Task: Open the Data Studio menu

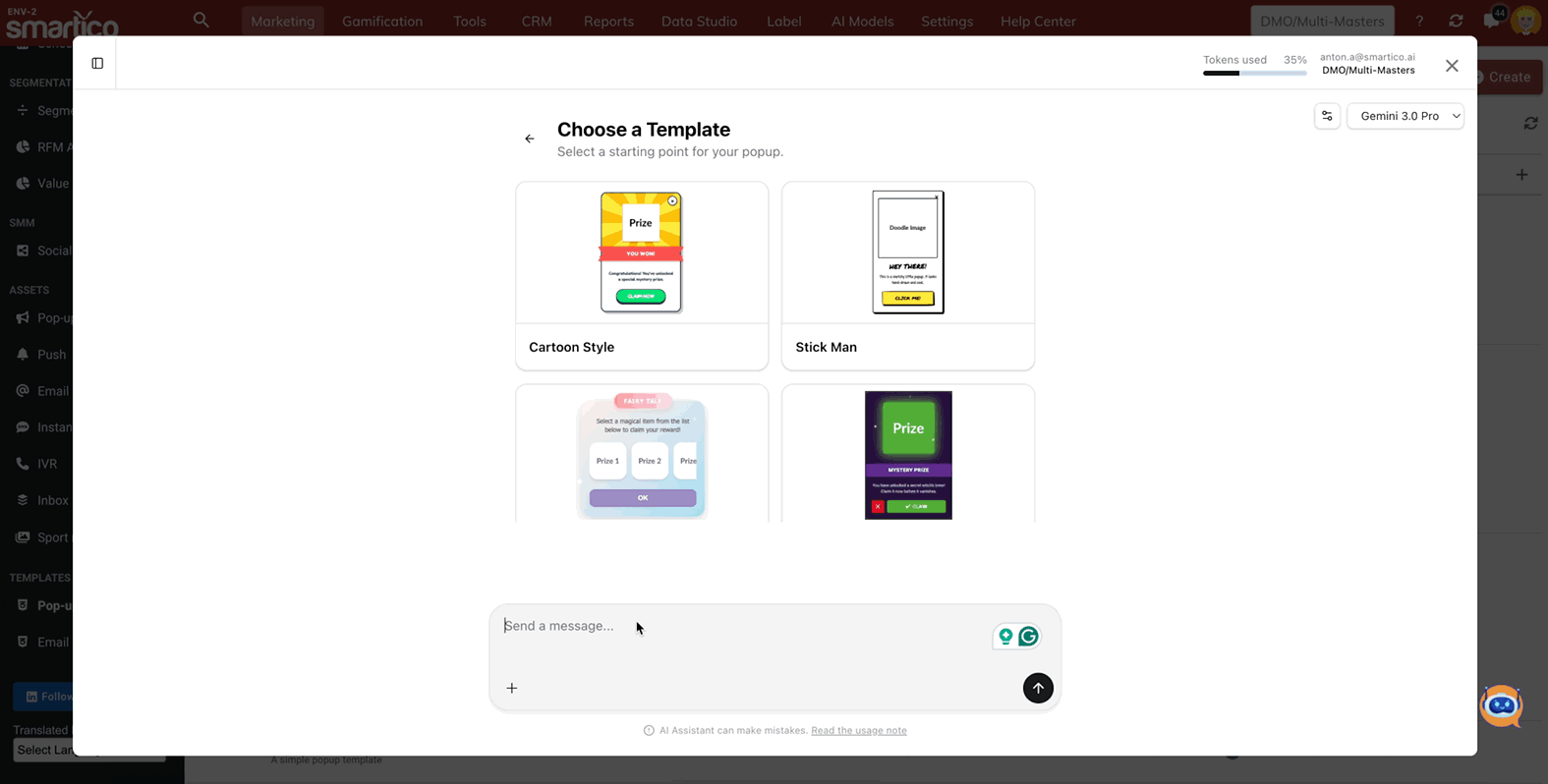Action: tap(699, 21)
